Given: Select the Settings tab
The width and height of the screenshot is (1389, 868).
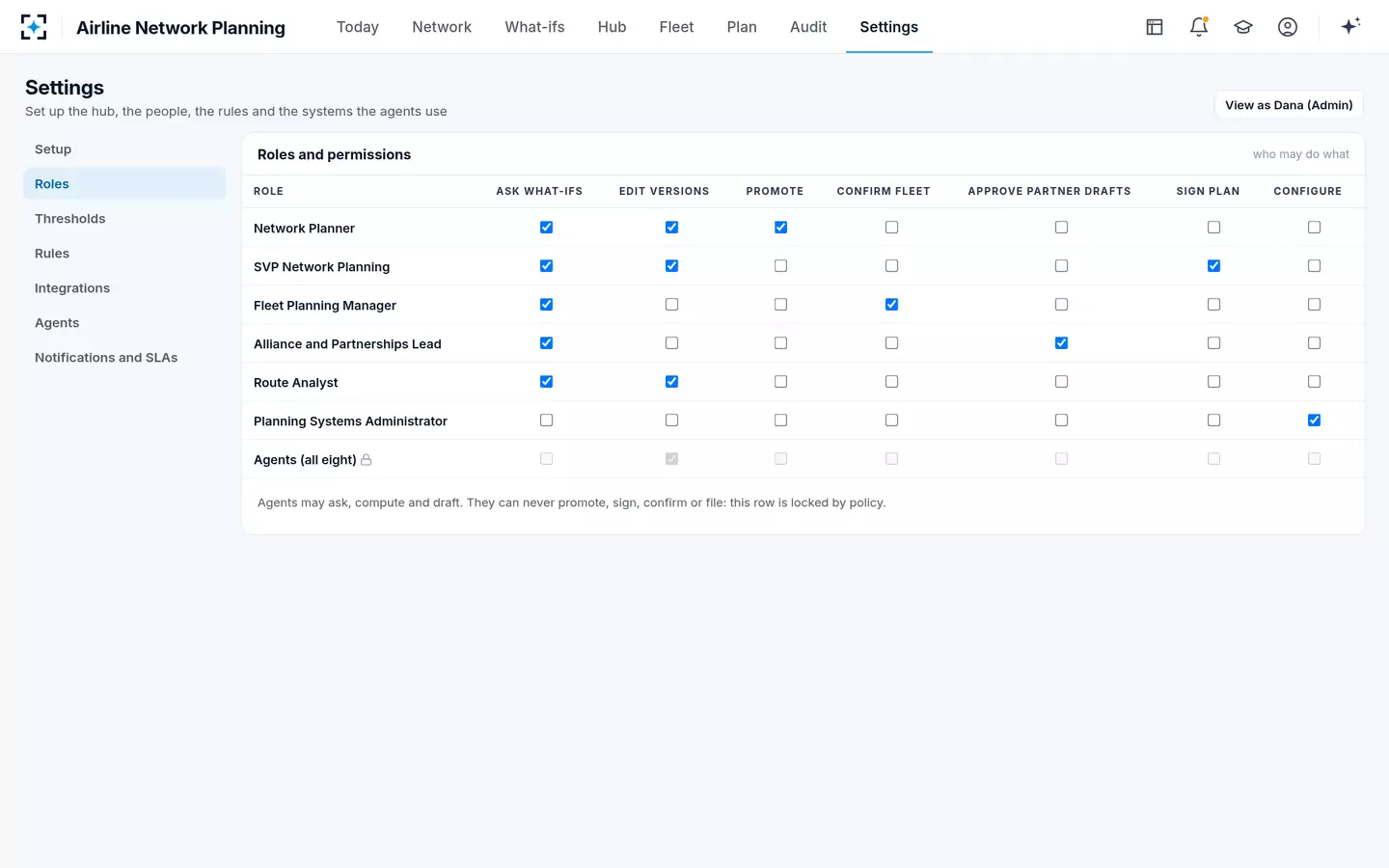Looking at the screenshot, I should (x=889, y=27).
